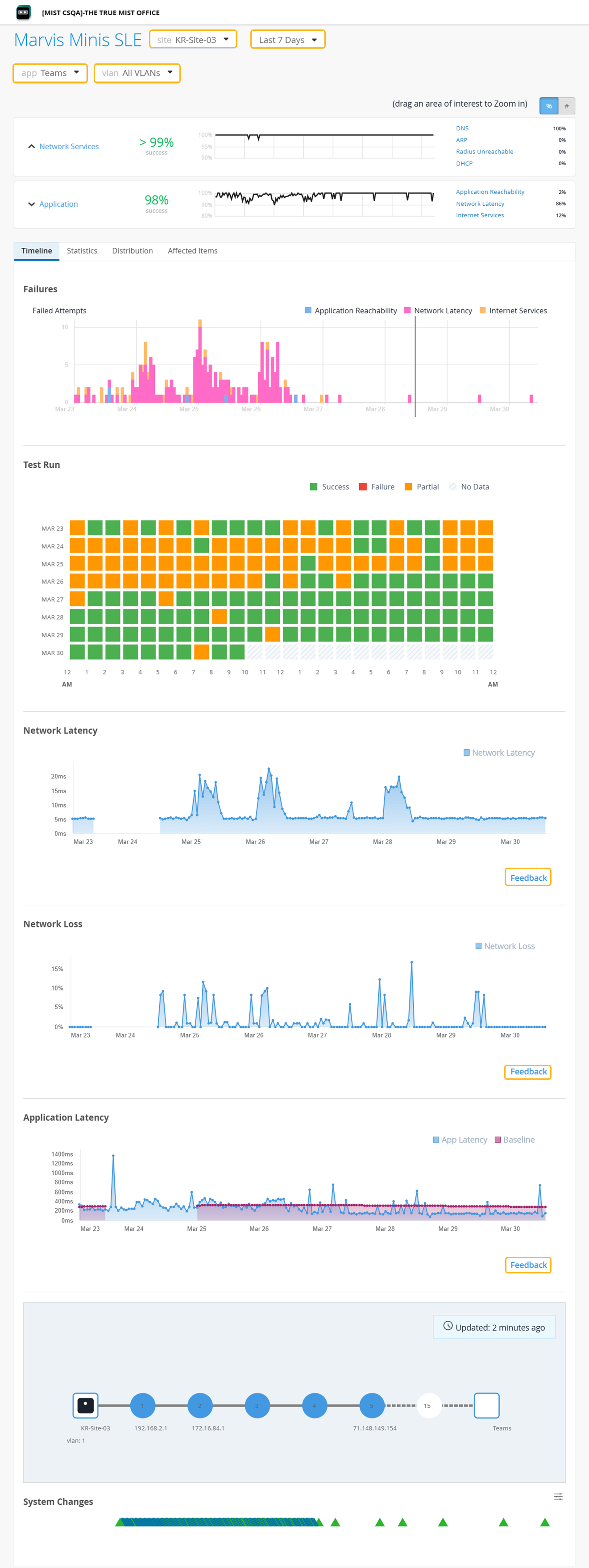Image resolution: width=589 pixels, height=1568 pixels.
Task: Click the Teams destination node icon
Action: click(x=486, y=1406)
